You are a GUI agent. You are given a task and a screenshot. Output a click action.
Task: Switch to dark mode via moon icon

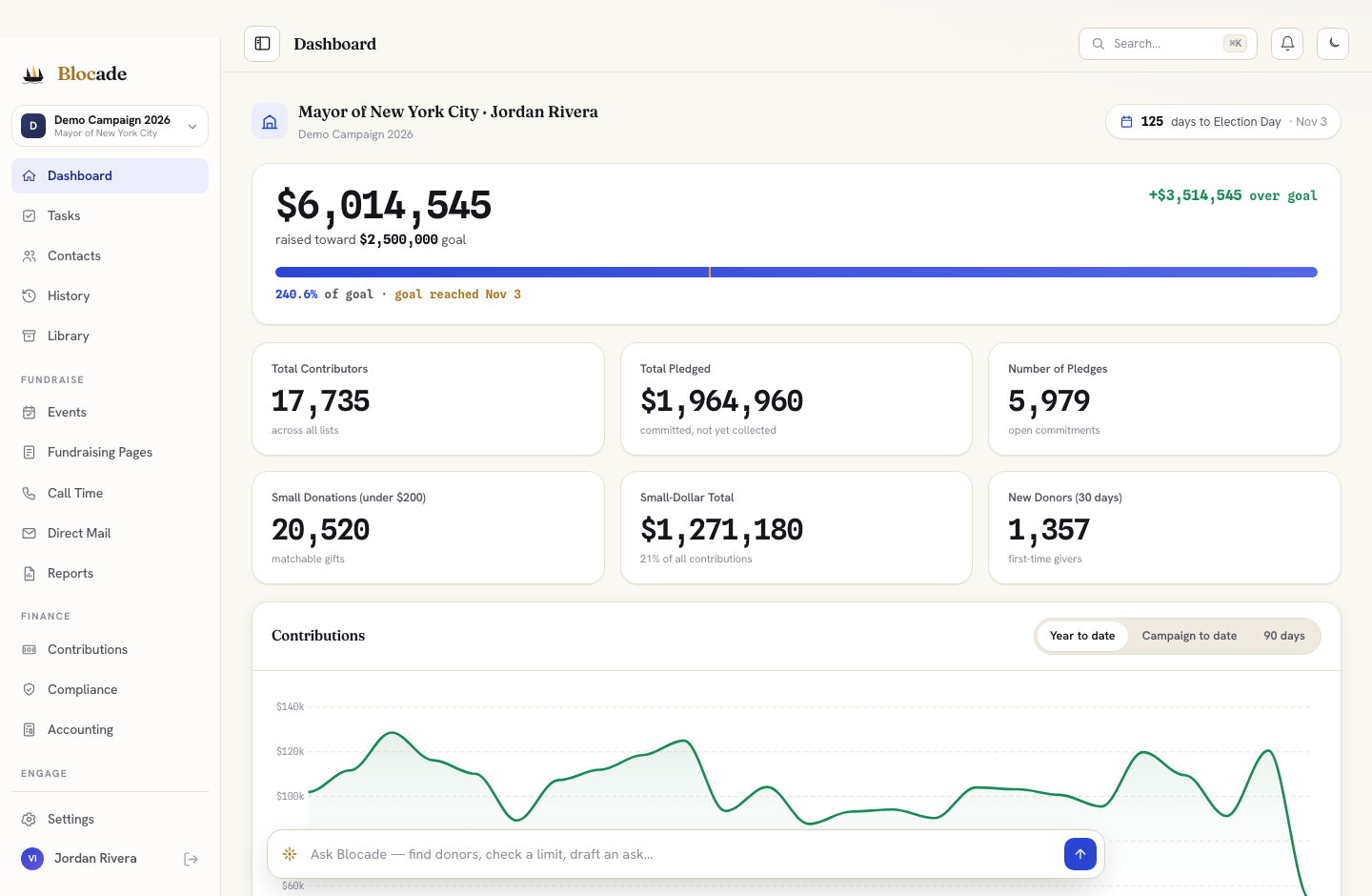click(1333, 44)
